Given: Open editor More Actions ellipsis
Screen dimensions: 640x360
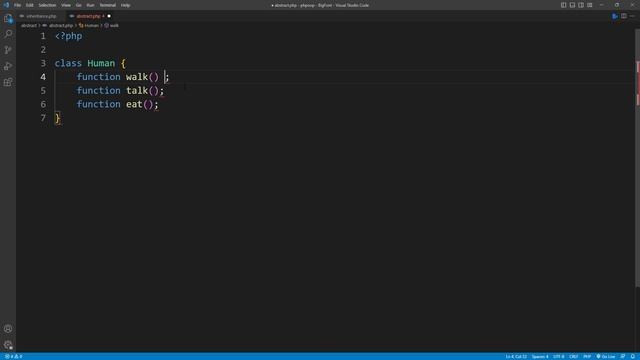Looking at the screenshot, I should (632, 16).
